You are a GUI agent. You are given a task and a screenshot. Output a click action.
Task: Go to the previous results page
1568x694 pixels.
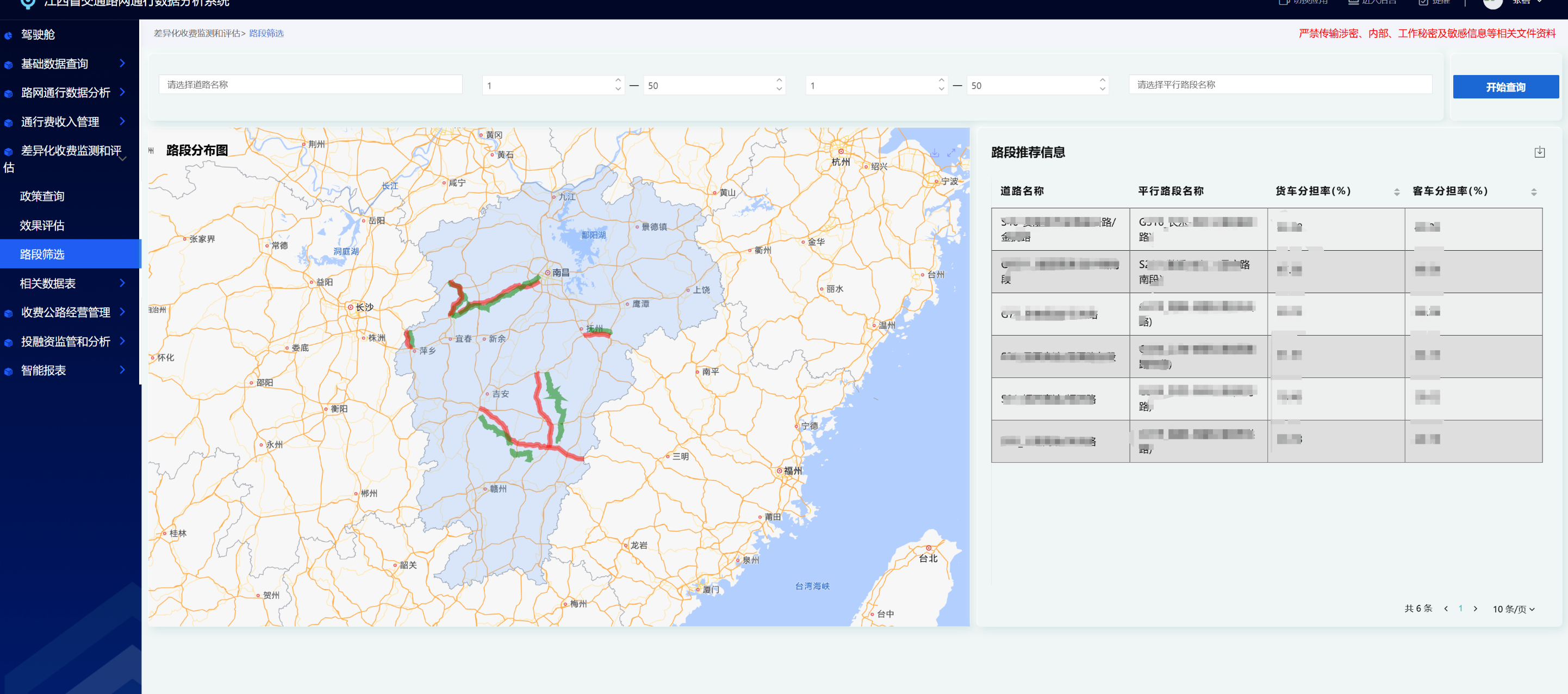(x=1446, y=609)
